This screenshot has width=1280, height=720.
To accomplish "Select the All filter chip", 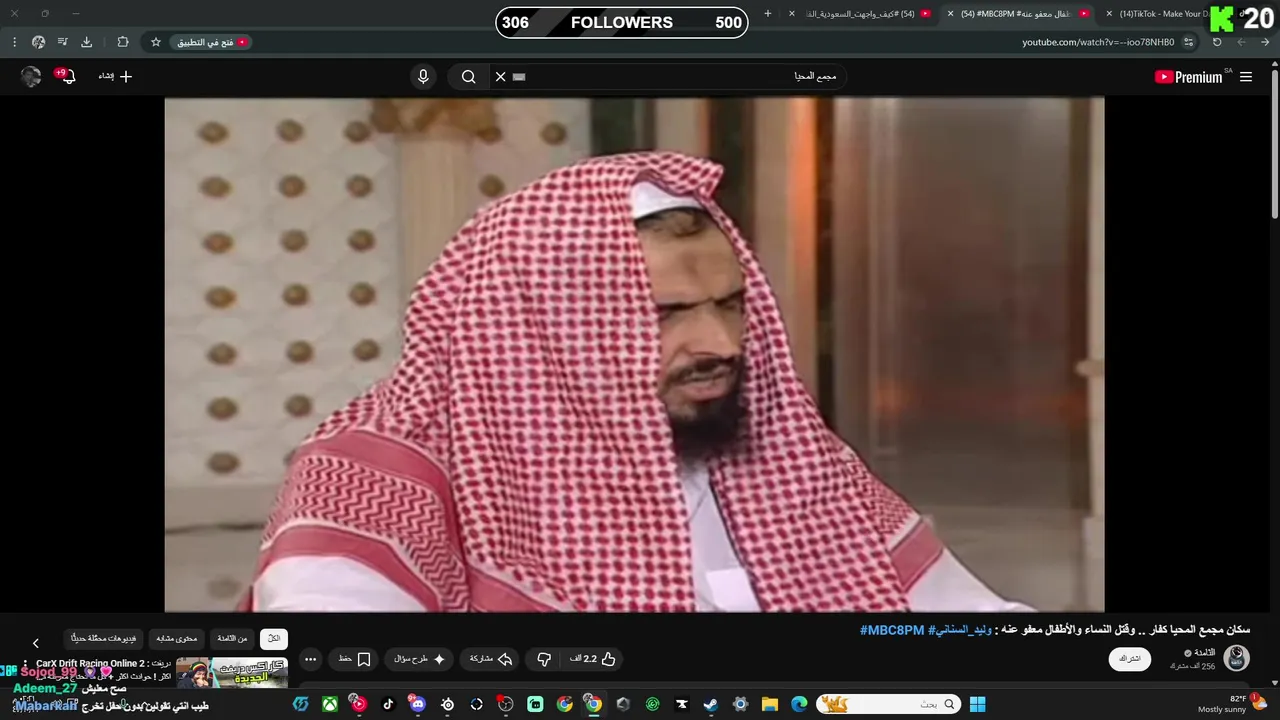I will [273, 638].
